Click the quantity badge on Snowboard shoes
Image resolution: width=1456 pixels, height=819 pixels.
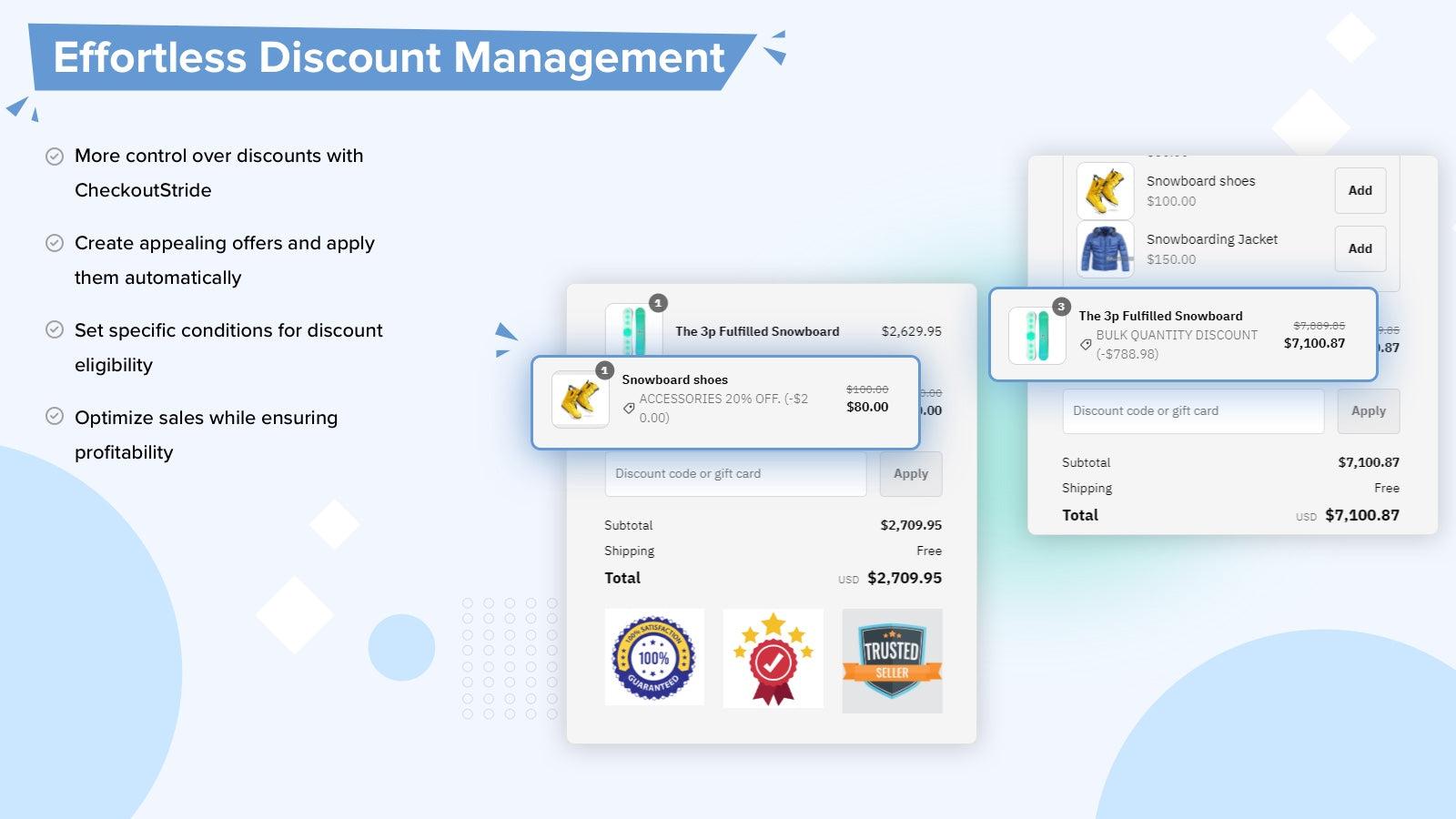pyautogui.click(x=603, y=370)
